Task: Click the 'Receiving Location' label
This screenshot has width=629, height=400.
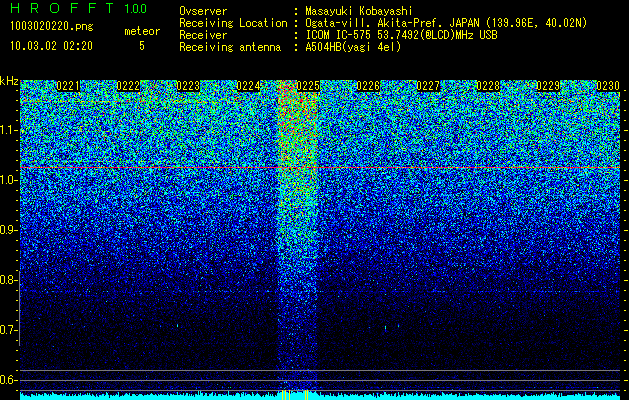Action: pyautogui.click(x=233, y=23)
